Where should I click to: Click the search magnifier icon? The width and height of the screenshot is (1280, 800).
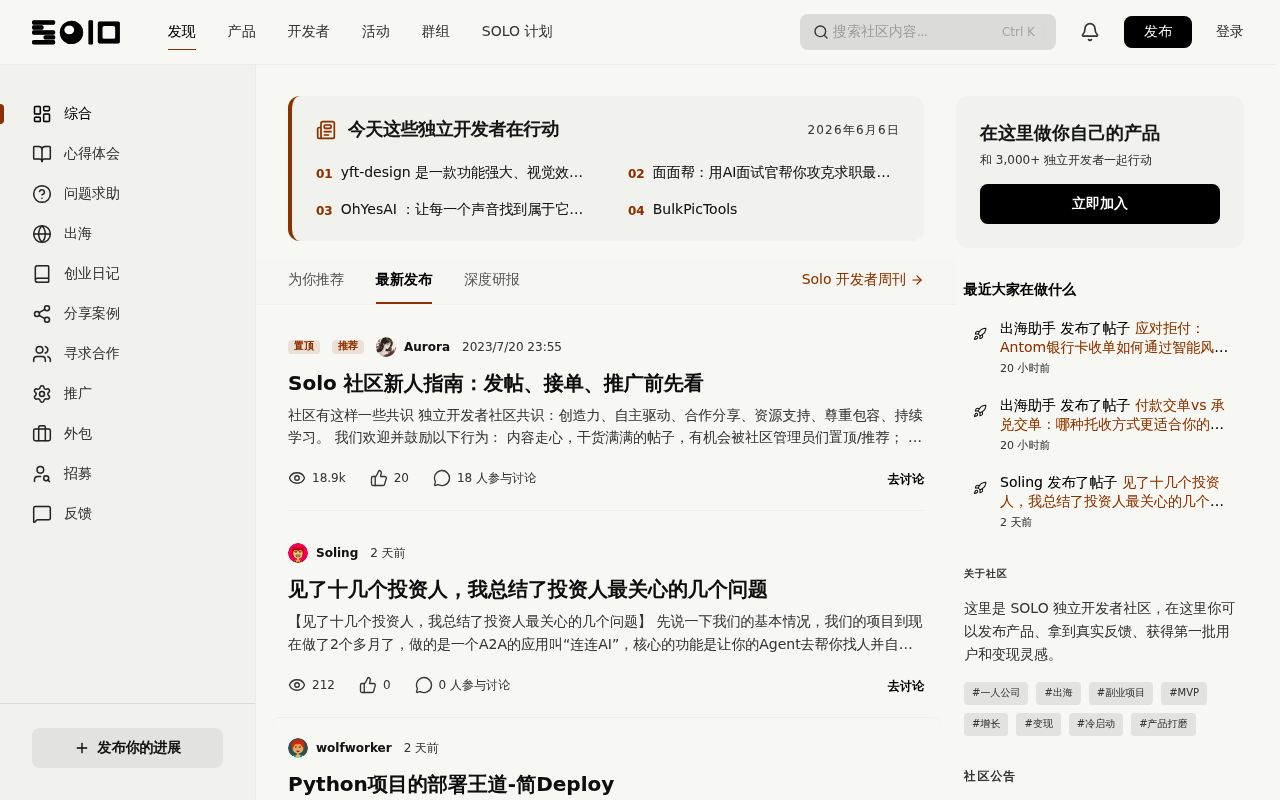(821, 32)
